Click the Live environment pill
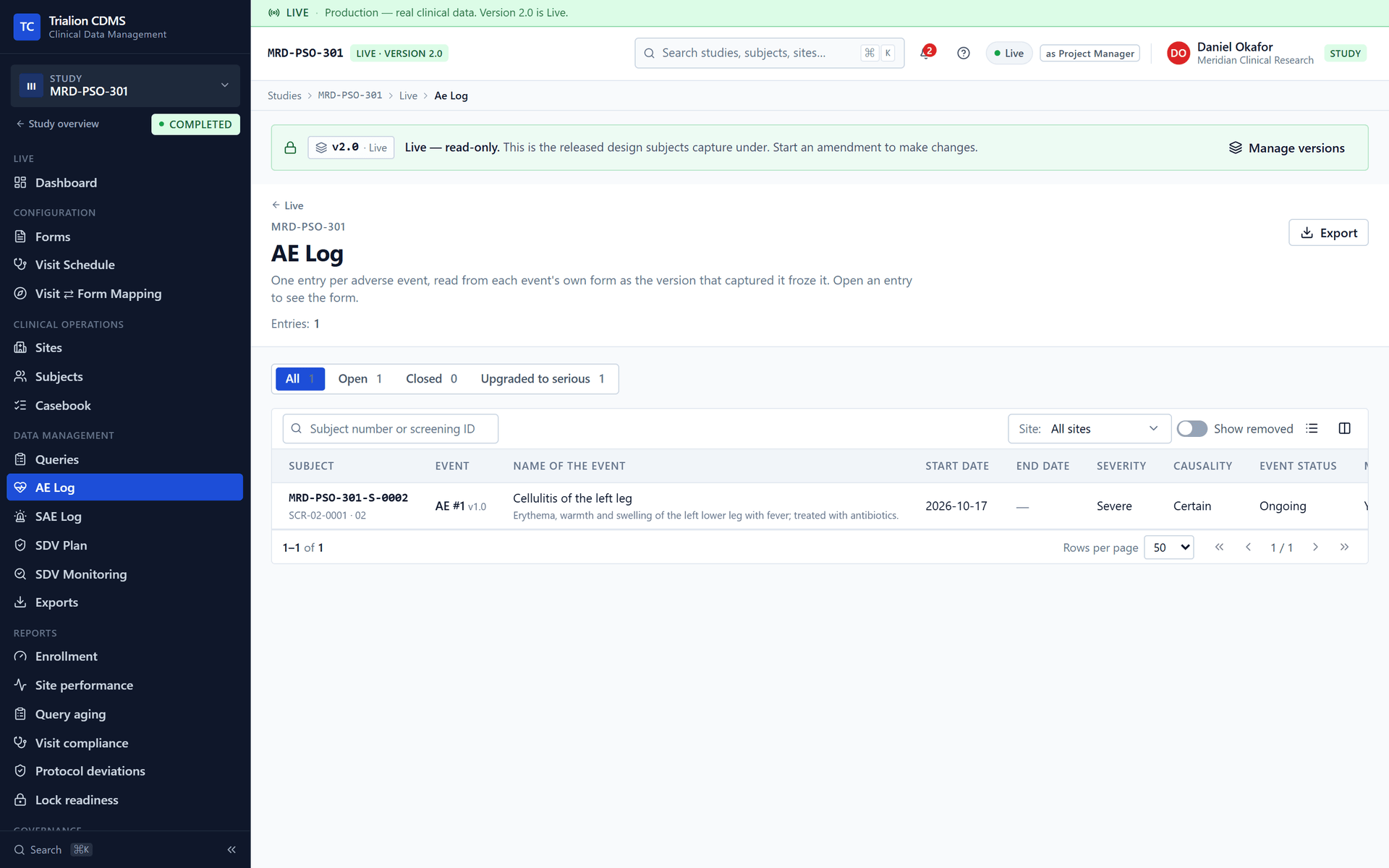The width and height of the screenshot is (1389, 868). point(1008,54)
